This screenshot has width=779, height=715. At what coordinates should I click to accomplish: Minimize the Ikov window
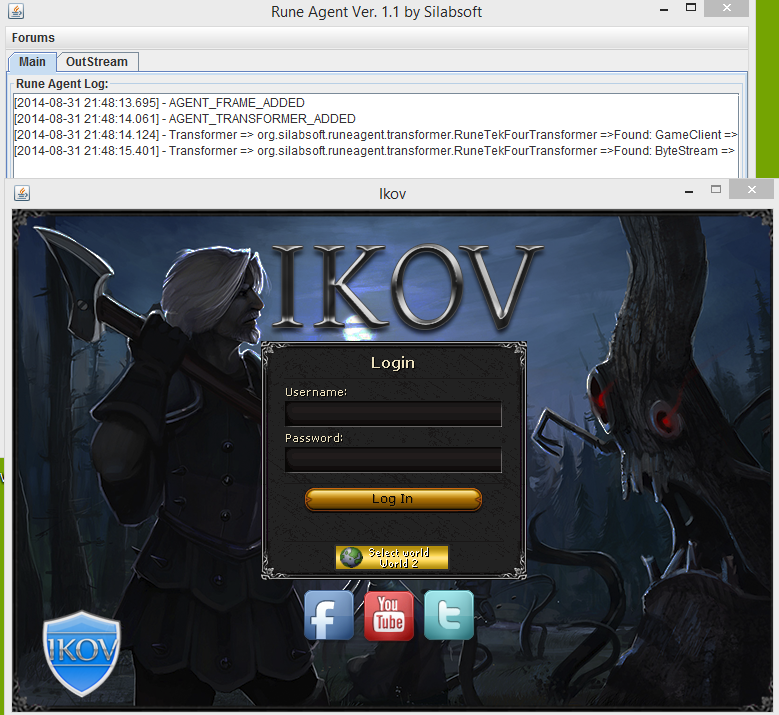(689, 191)
